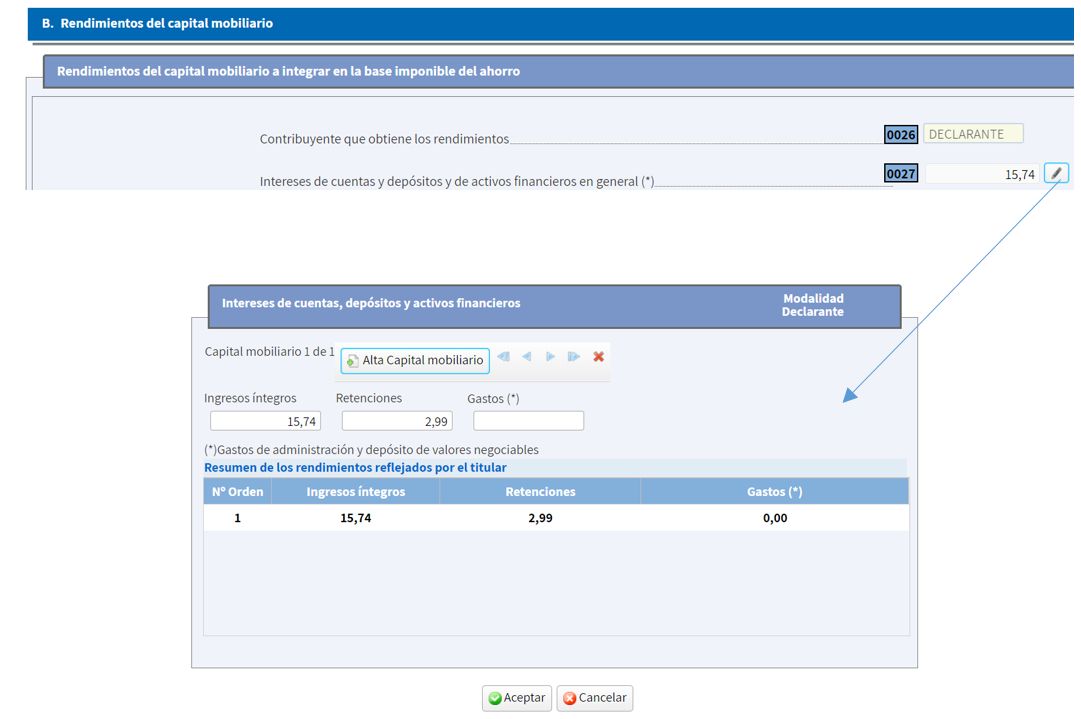1081x719 pixels.
Task: Click the Retenciones input box showing 2,99
Action: [397, 421]
